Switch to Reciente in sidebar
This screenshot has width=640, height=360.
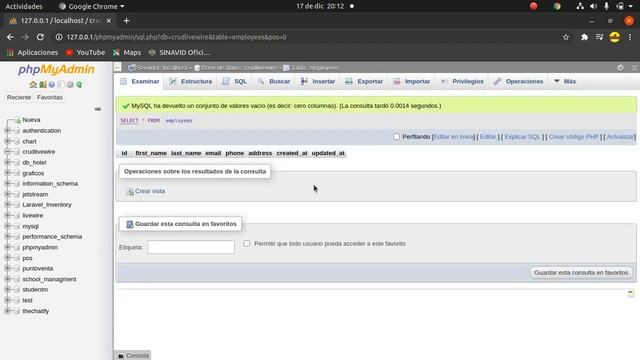click(x=19, y=97)
